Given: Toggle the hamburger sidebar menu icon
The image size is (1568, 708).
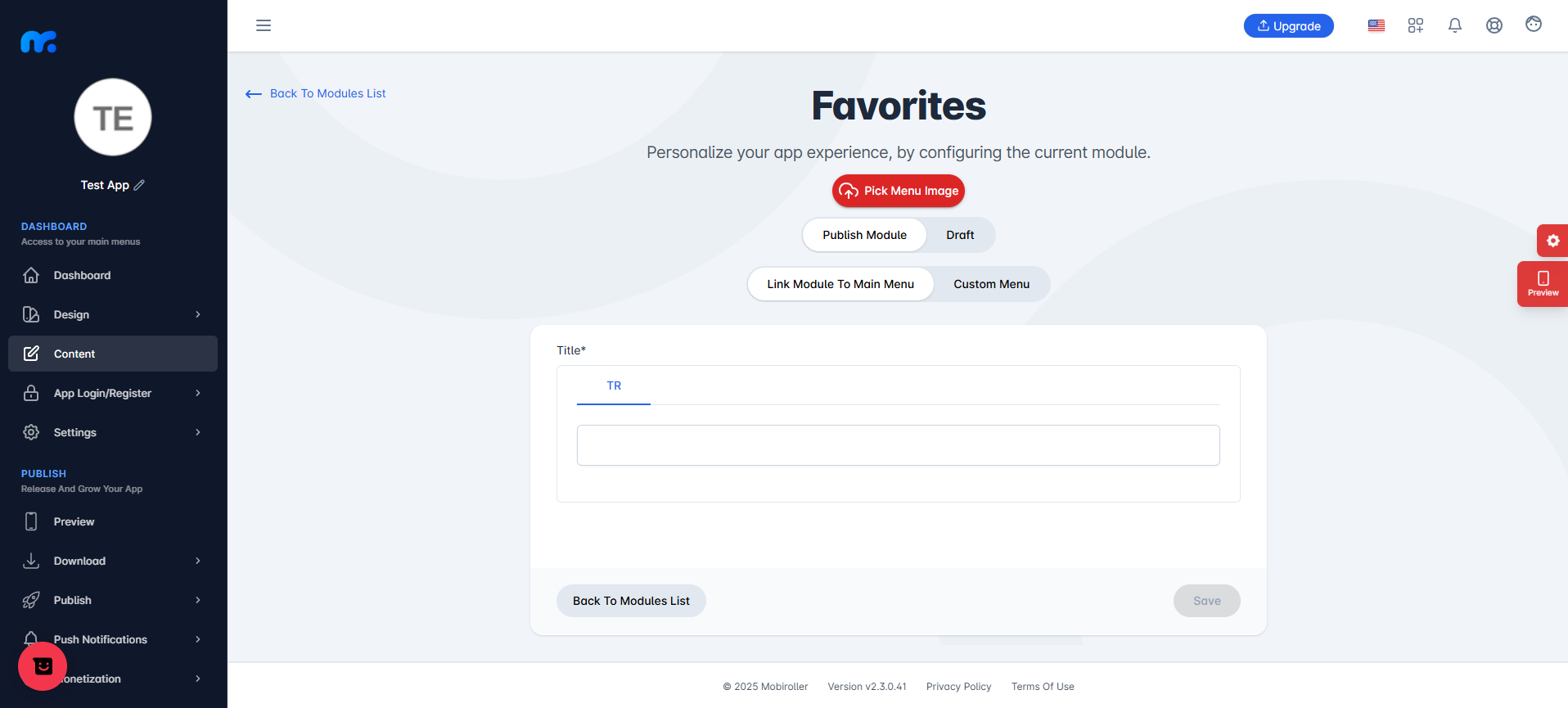Looking at the screenshot, I should (x=264, y=25).
